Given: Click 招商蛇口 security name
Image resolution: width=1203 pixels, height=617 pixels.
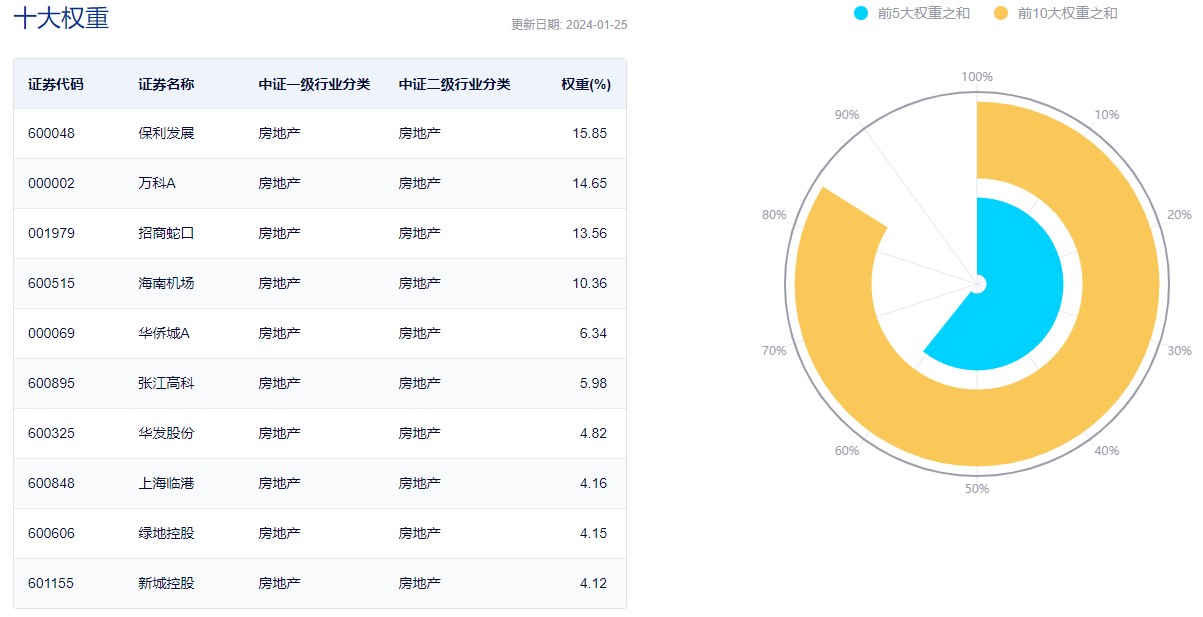Looking at the screenshot, I should tap(166, 233).
